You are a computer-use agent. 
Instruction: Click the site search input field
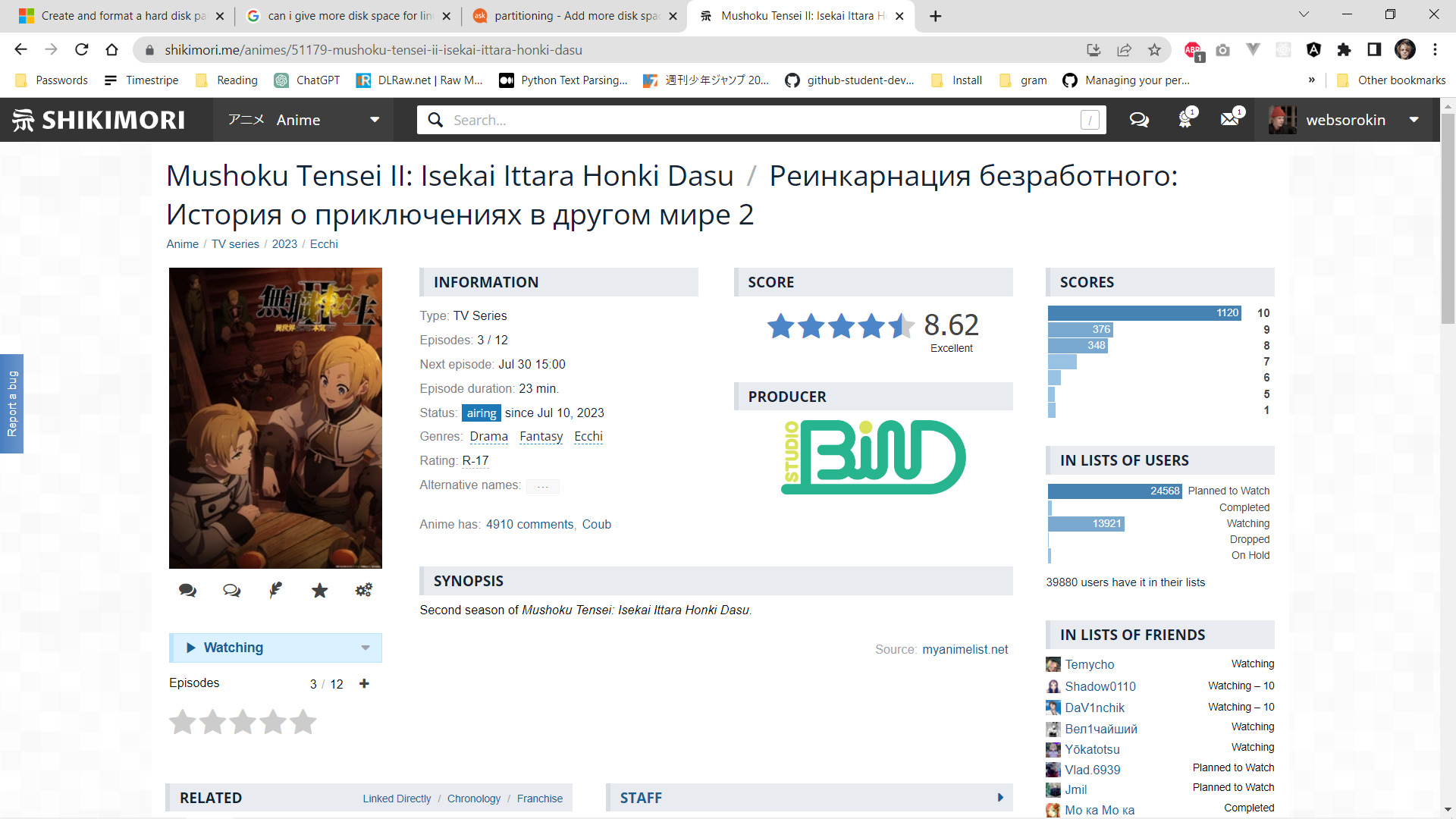coord(758,120)
